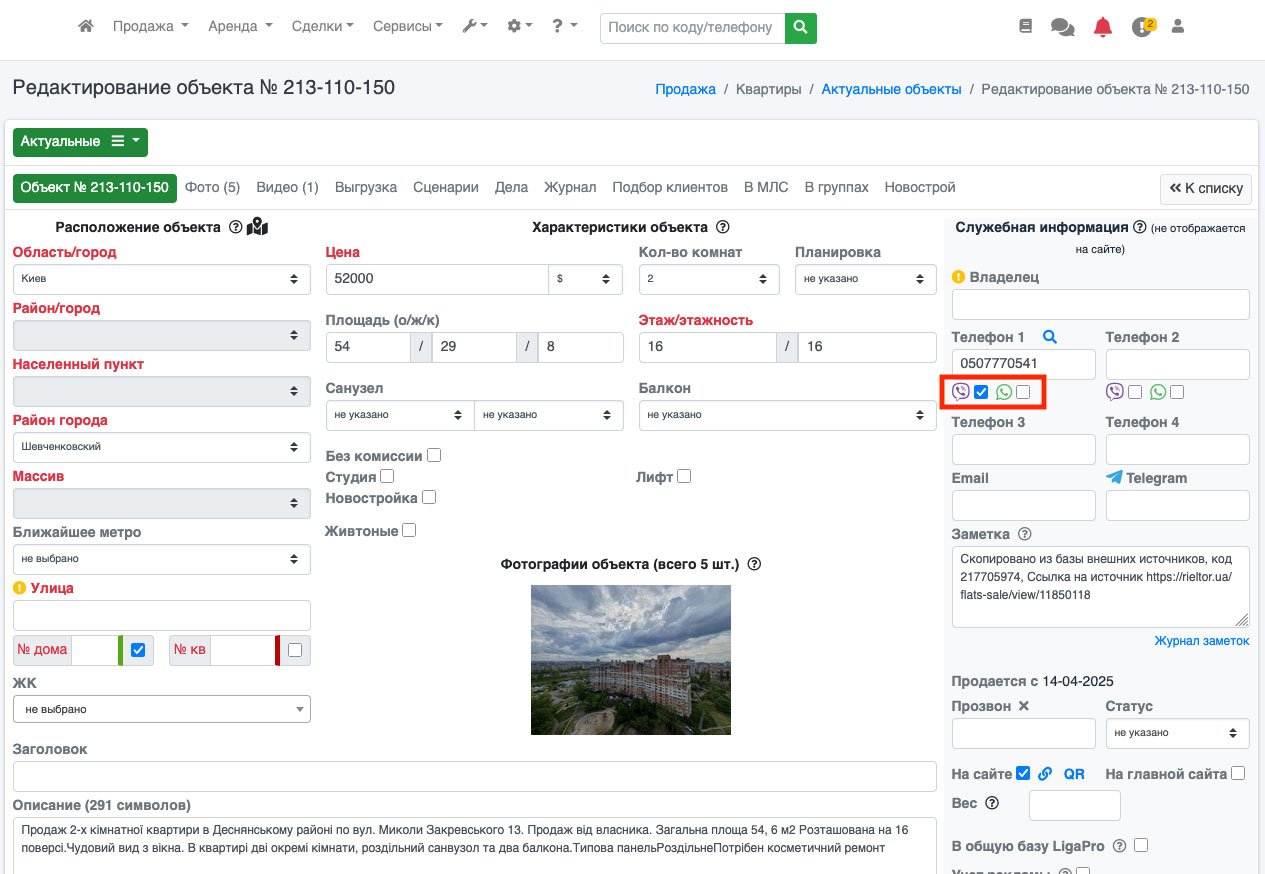Open the red notification bell
The height and width of the screenshot is (874, 1265).
coord(1102,27)
